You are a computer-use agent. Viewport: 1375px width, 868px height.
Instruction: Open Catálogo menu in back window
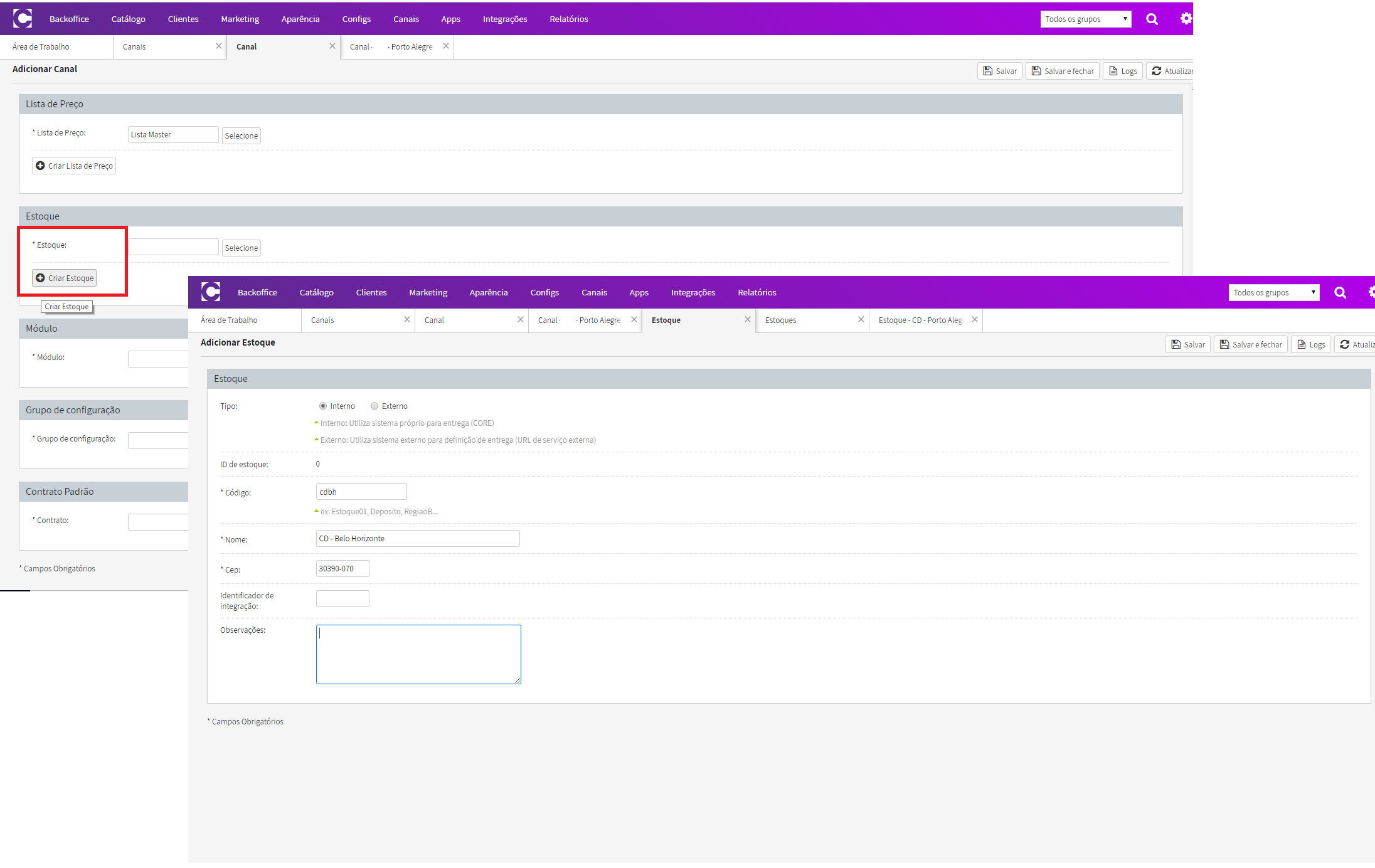[x=129, y=19]
